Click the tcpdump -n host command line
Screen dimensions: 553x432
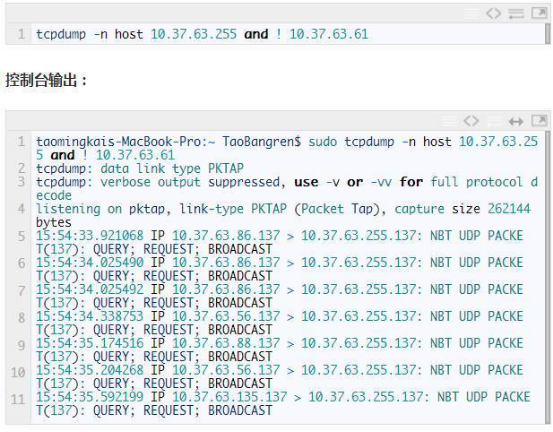202,34
